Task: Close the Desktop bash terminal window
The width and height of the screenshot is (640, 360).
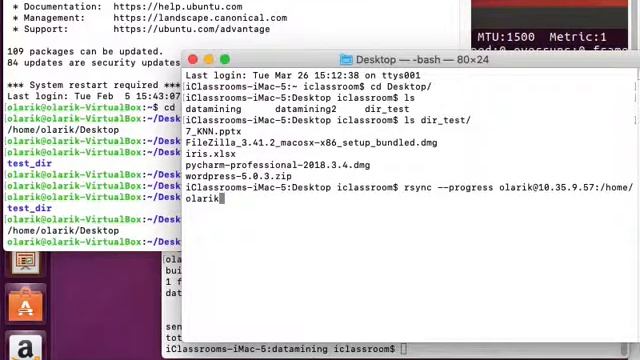Action: [x=193, y=60]
